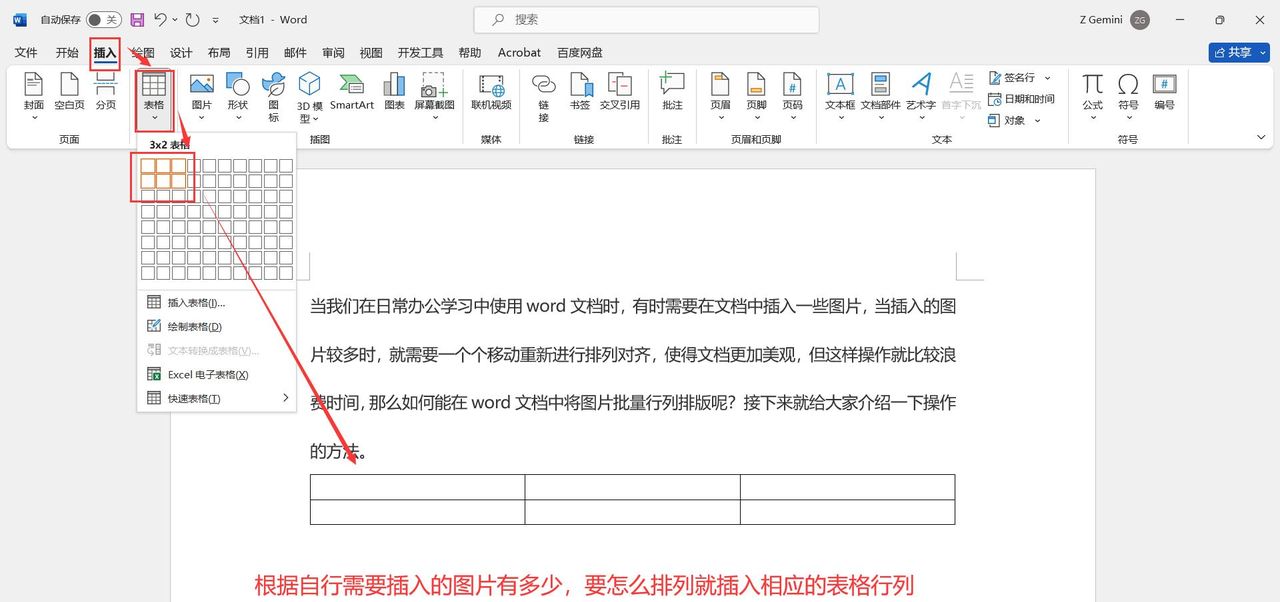Viewport: 1280px width, 602px height.
Task: Open the Pictures (图片) insert button
Action: (202, 96)
